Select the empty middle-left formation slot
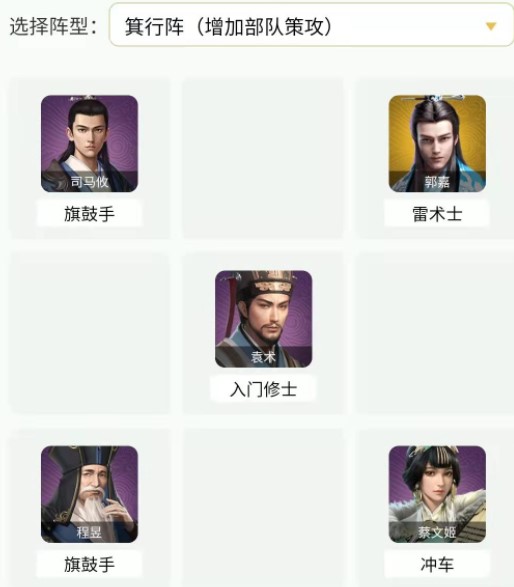 coord(89,333)
